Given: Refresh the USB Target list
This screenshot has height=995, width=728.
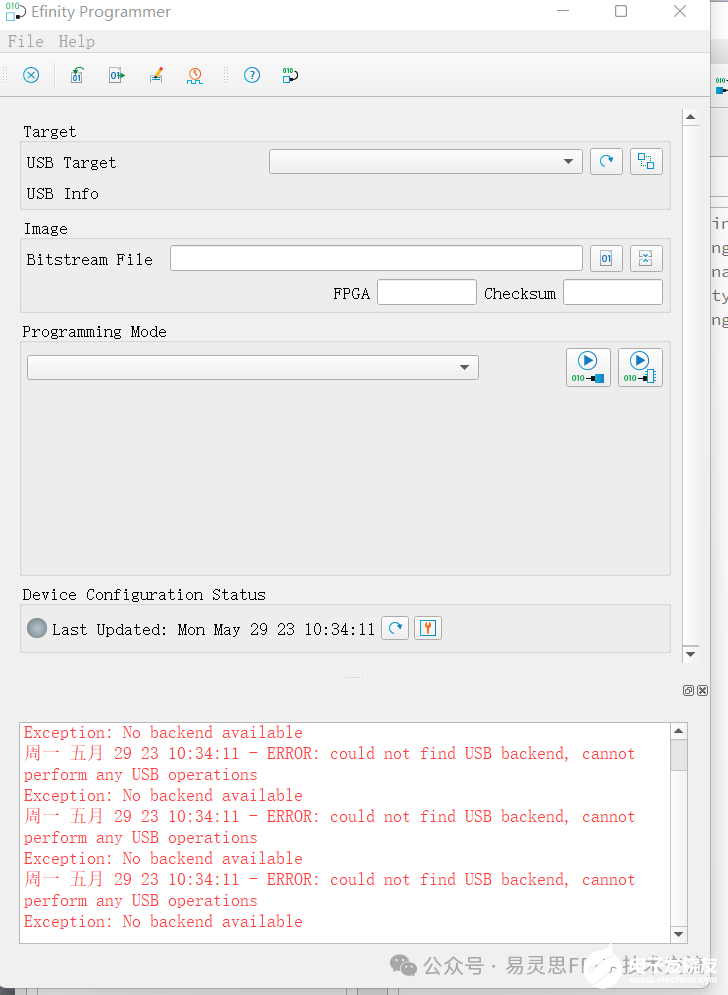Looking at the screenshot, I should 606,161.
